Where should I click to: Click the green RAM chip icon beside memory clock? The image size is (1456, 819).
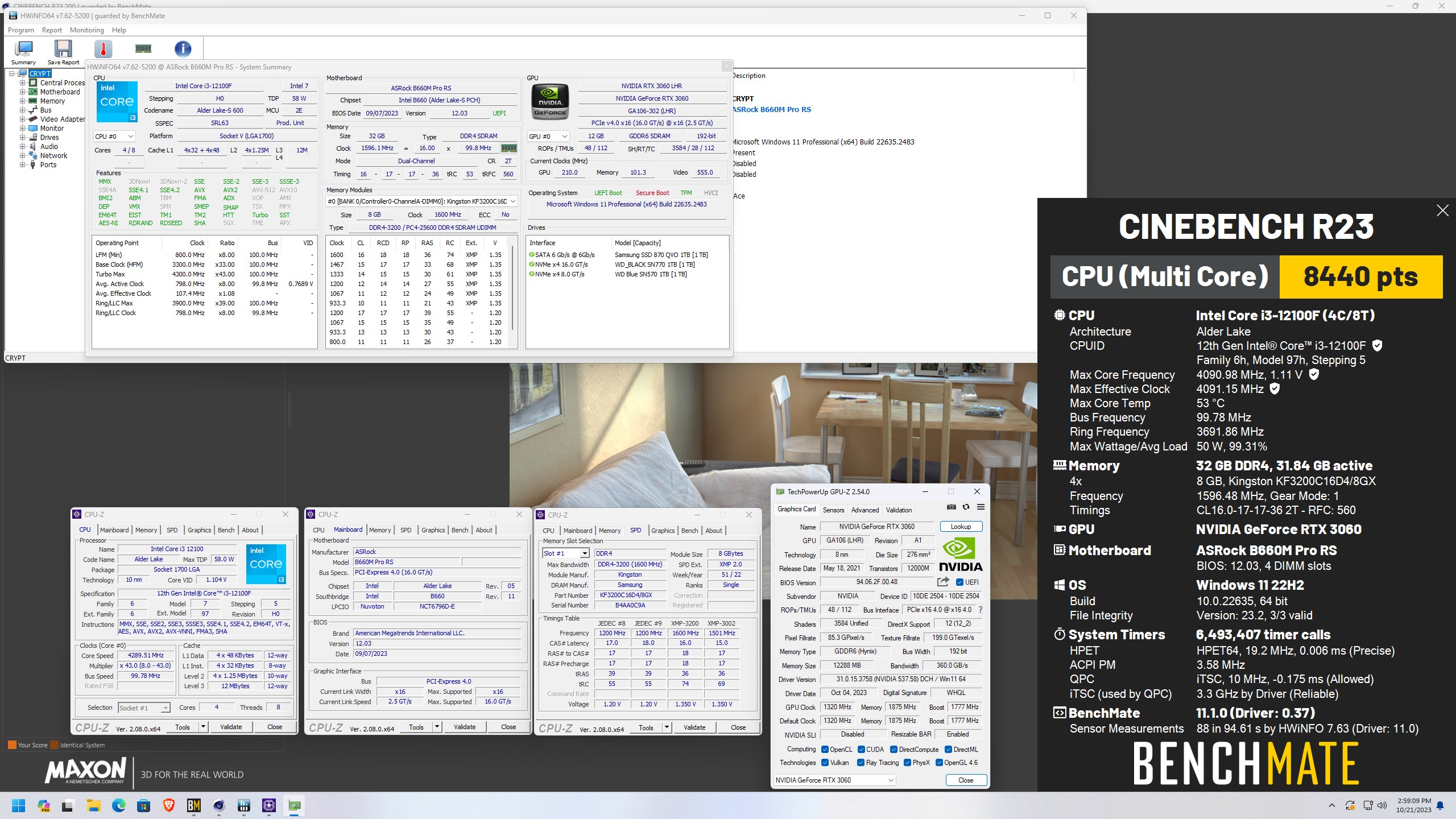(508, 148)
